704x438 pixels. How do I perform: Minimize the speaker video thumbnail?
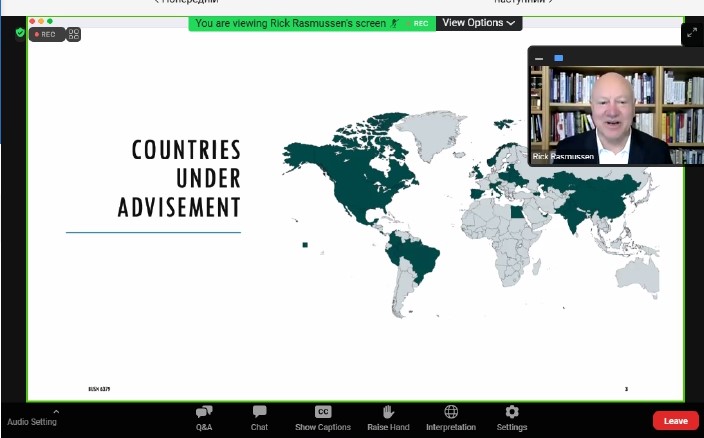[540, 58]
